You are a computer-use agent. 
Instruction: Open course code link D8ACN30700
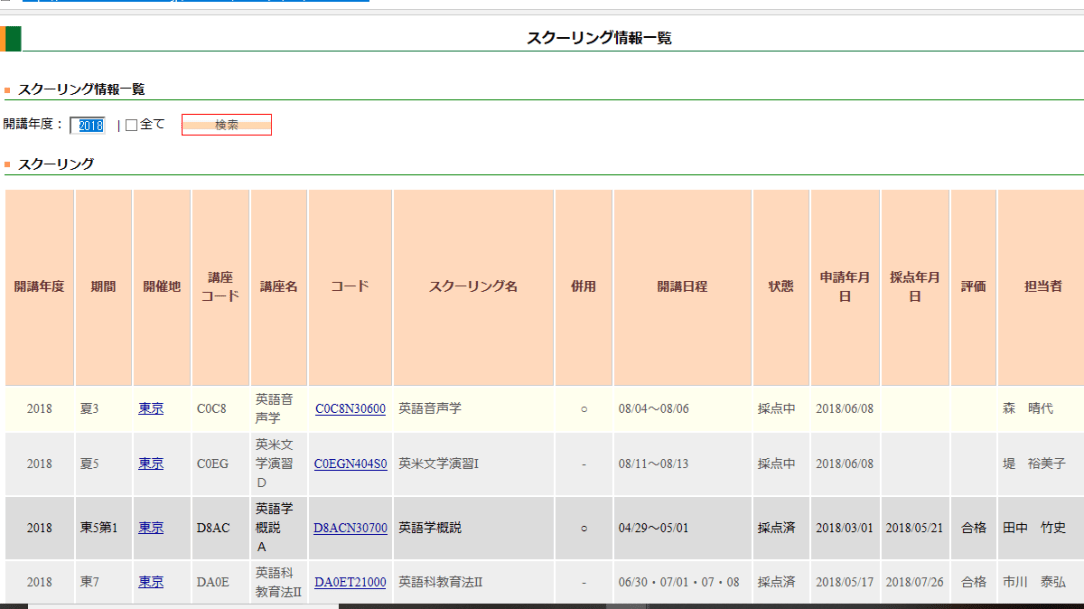point(350,528)
